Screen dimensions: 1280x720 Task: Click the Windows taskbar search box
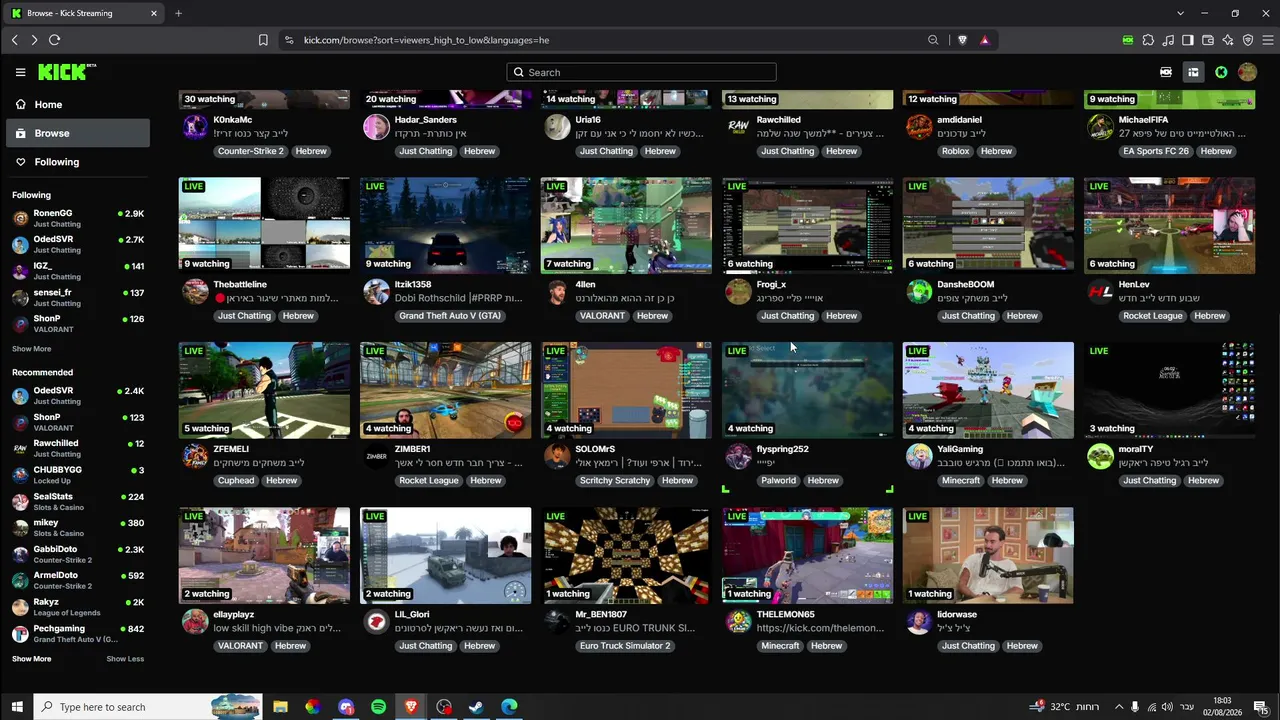(x=147, y=707)
